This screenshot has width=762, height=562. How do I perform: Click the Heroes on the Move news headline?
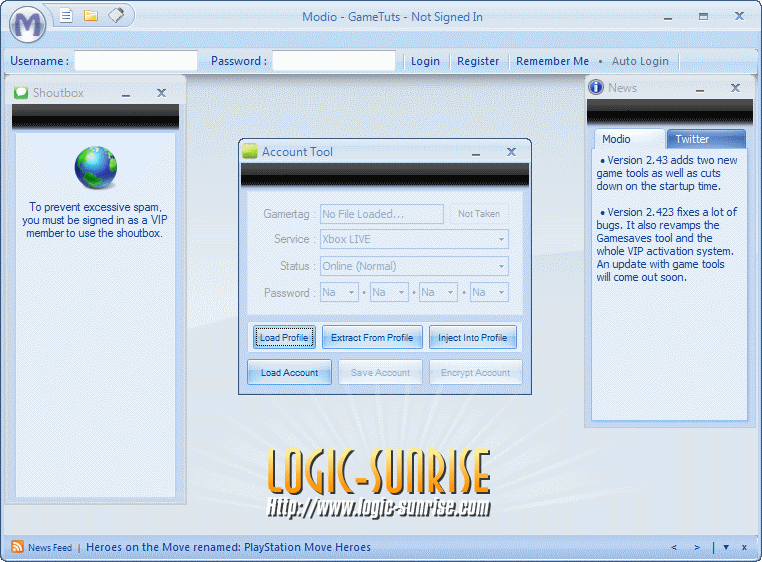[228, 547]
